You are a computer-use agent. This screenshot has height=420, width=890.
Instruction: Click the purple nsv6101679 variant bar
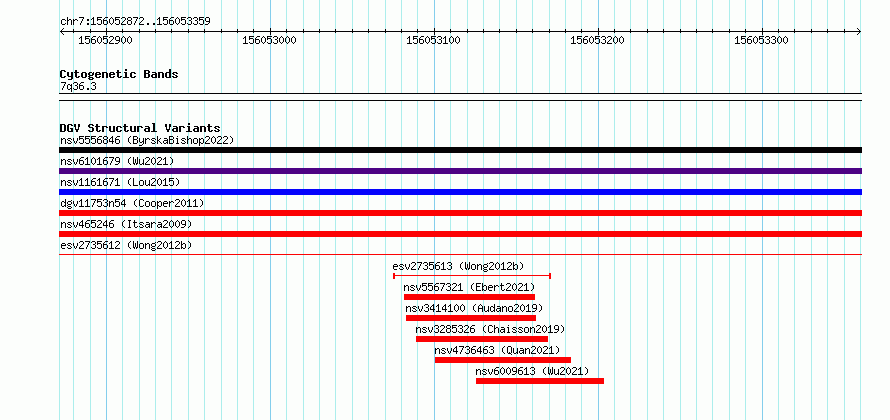[460, 171]
